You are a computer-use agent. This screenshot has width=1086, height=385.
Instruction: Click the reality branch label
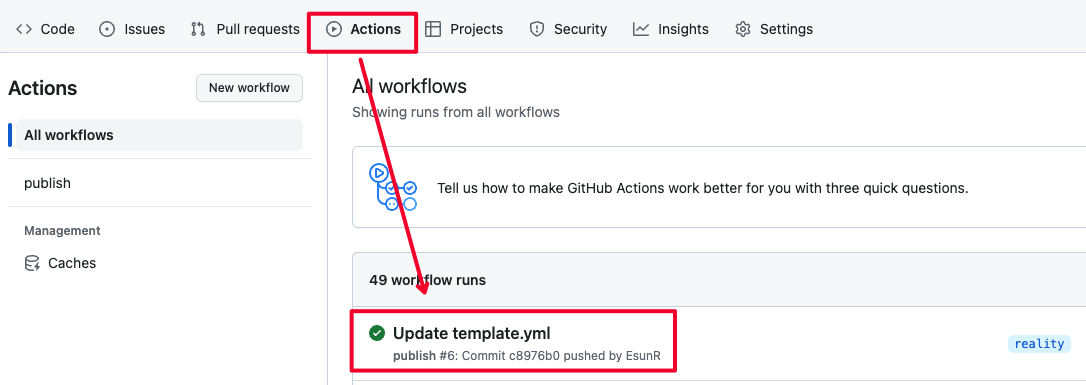[1039, 343]
